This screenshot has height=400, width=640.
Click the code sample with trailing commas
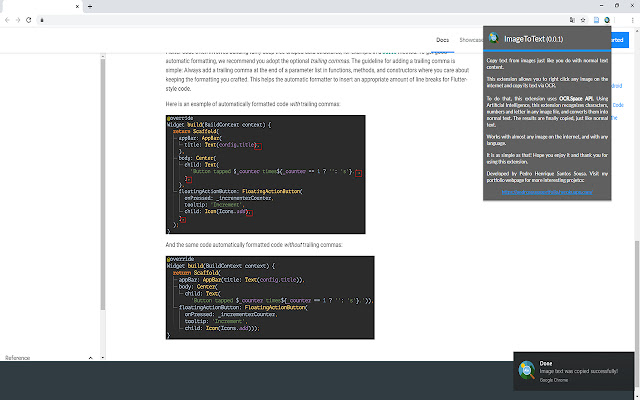pyautogui.click(x=265, y=173)
